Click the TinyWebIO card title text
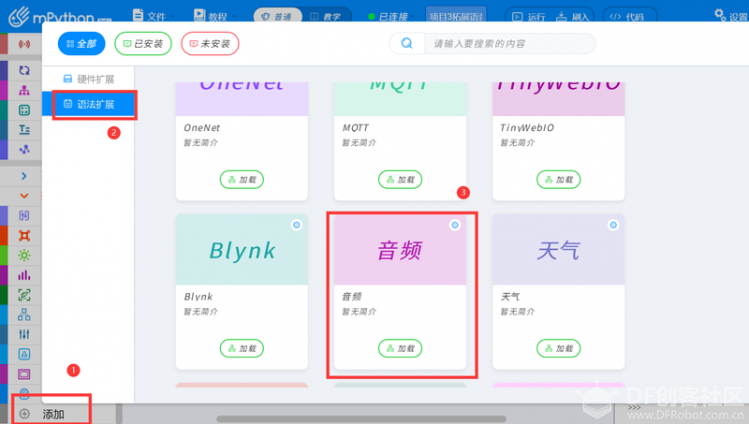This screenshot has height=424, width=749. click(527, 128)
